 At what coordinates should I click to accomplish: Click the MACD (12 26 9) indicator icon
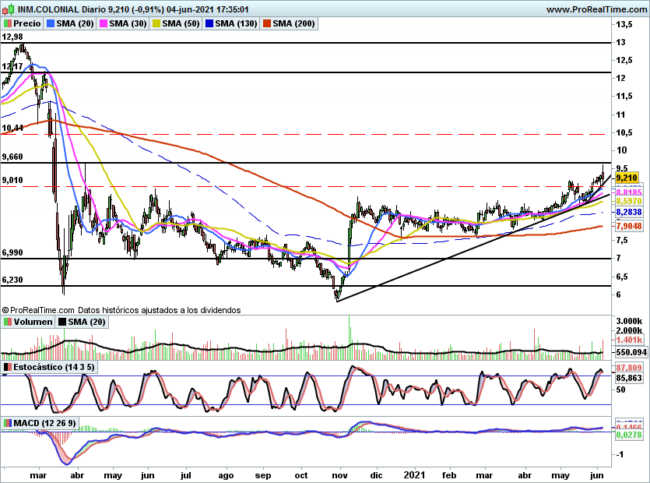click(x=7, y=425)
